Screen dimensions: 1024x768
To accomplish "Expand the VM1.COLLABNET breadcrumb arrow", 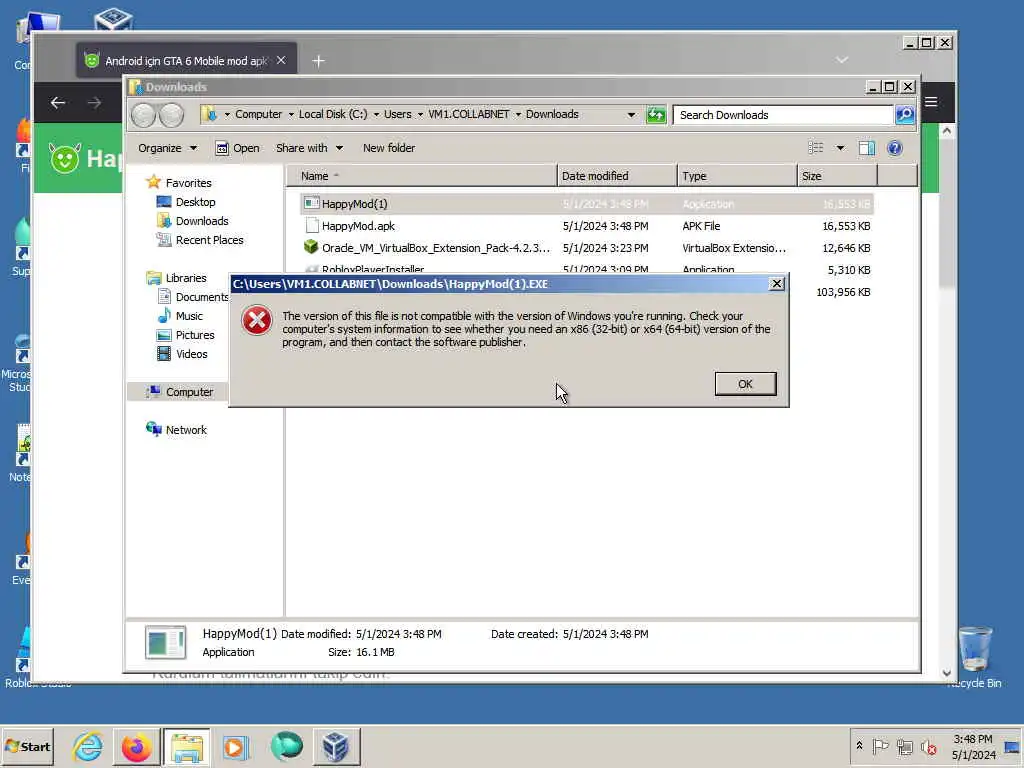I will coord(518,115).
